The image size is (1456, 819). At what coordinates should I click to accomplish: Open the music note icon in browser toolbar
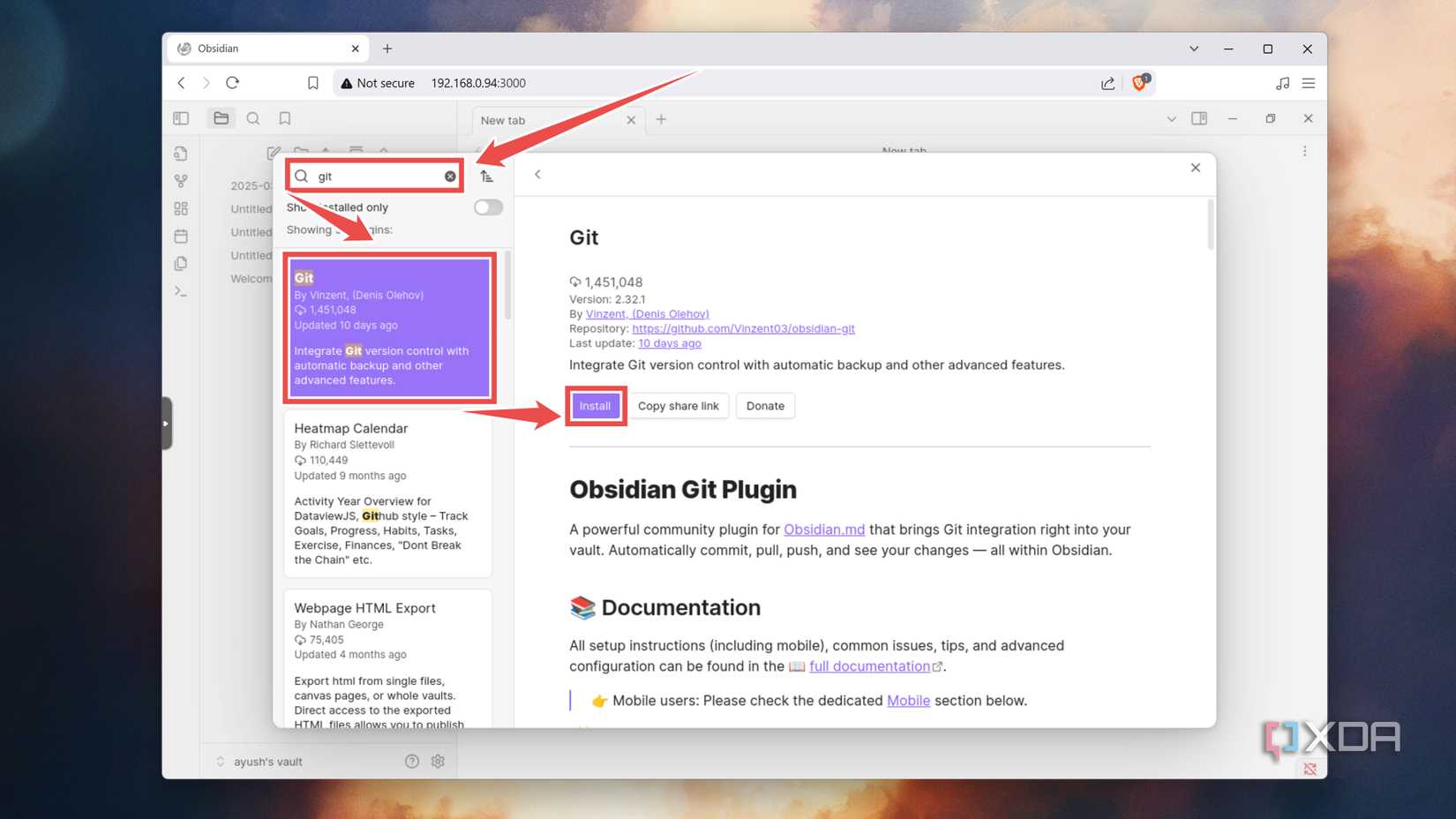(x=1282, y=83)
